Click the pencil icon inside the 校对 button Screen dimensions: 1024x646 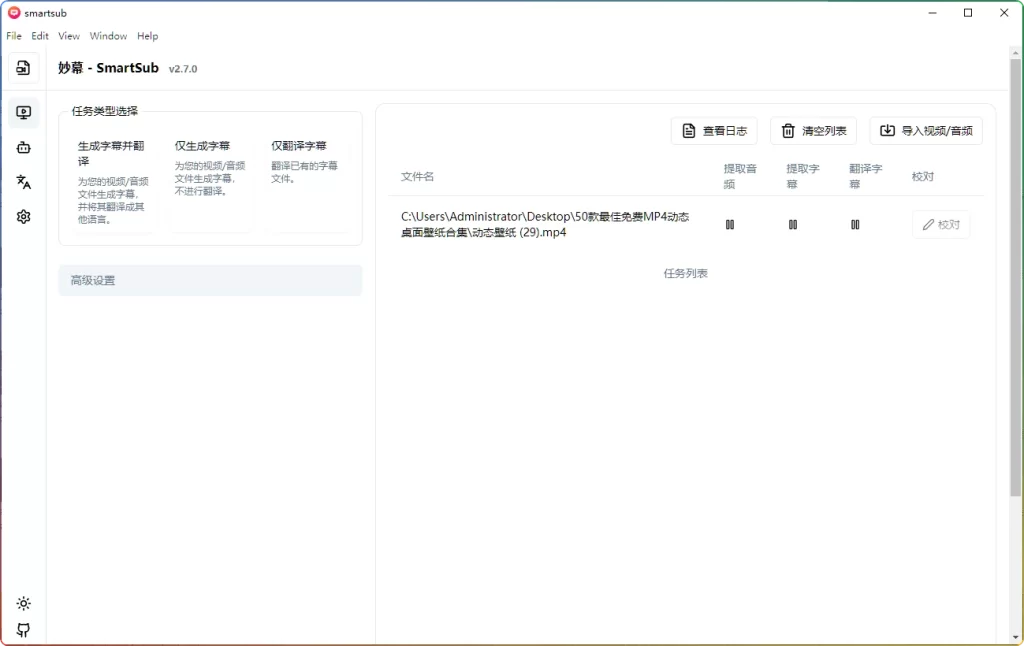point(929,224)
